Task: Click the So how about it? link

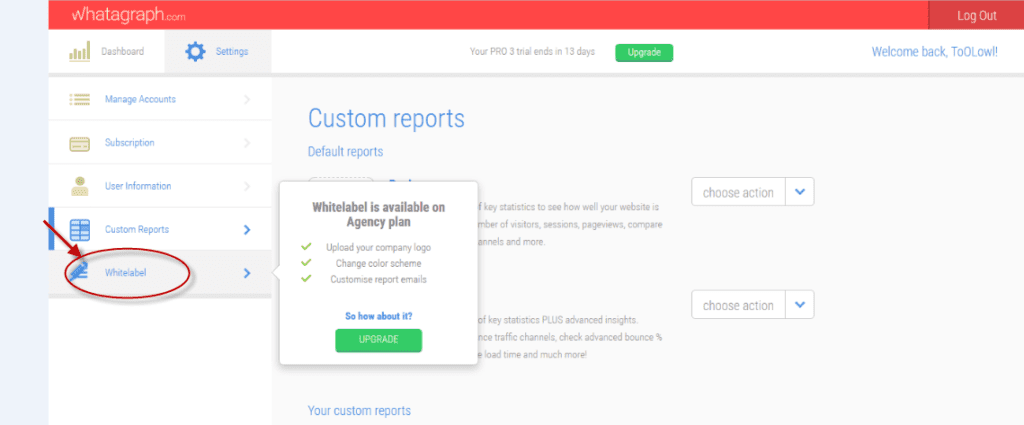Action: pos(379,316)
